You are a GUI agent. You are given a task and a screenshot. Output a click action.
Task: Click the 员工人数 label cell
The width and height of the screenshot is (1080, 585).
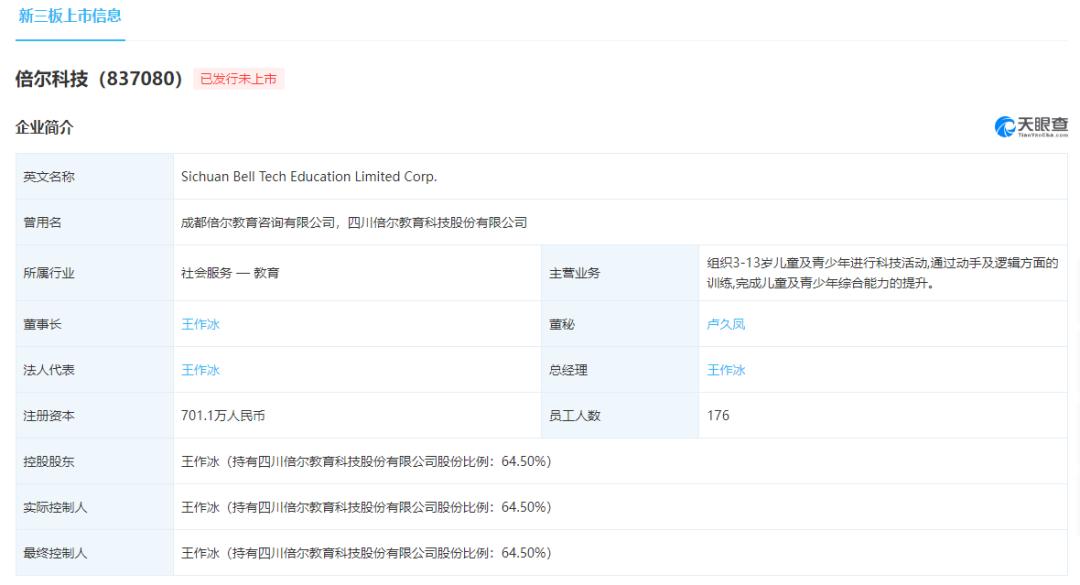(620, 415)
